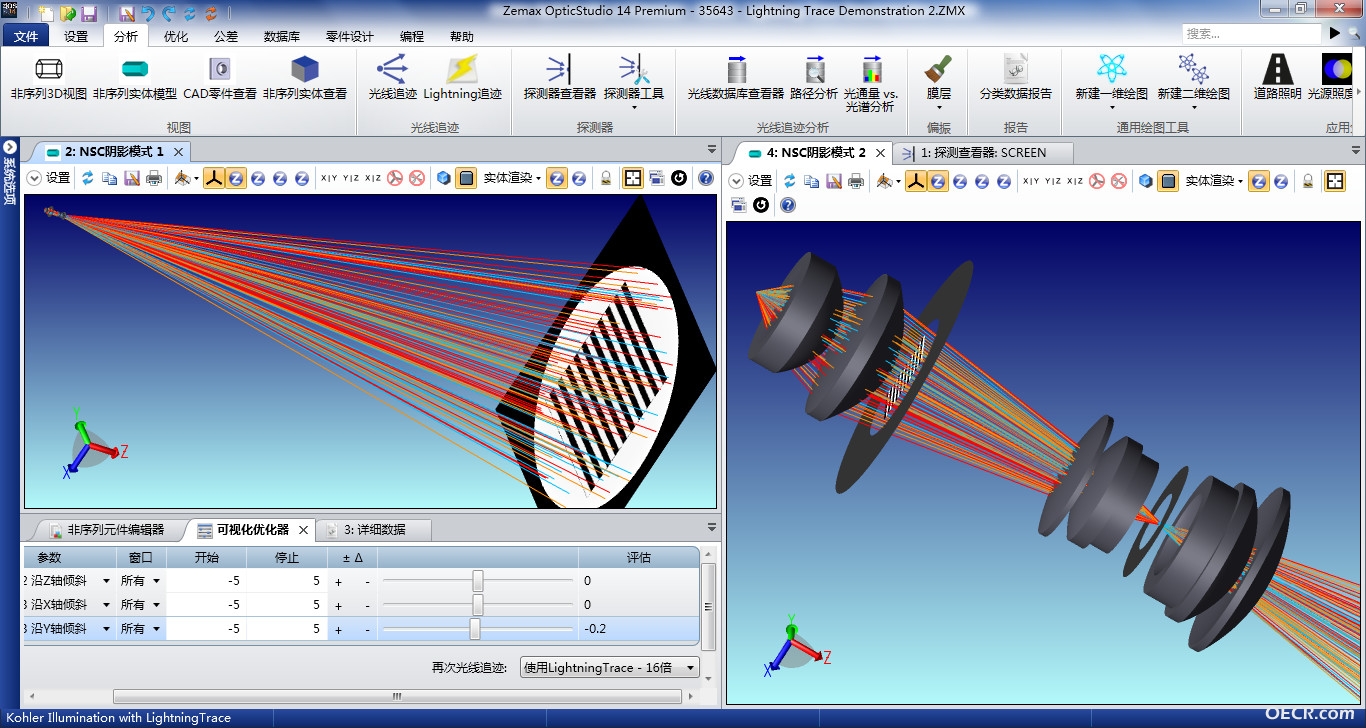Open help for NSC阴影模式 2 window
Image resolution: width=1366 pixels, height=728 pixels.
click(788, 205)
